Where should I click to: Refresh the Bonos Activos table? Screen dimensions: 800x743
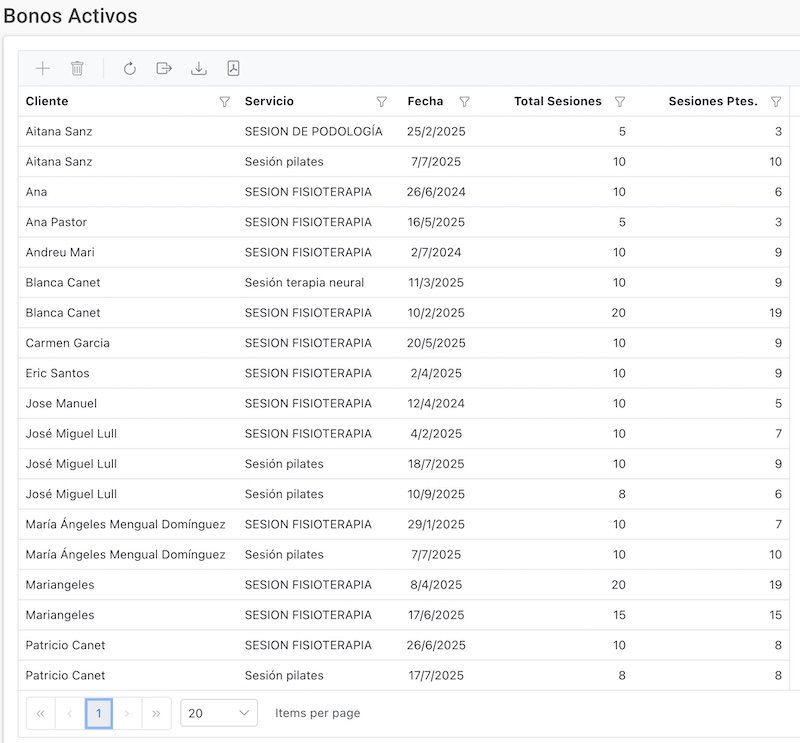[129, 69]
